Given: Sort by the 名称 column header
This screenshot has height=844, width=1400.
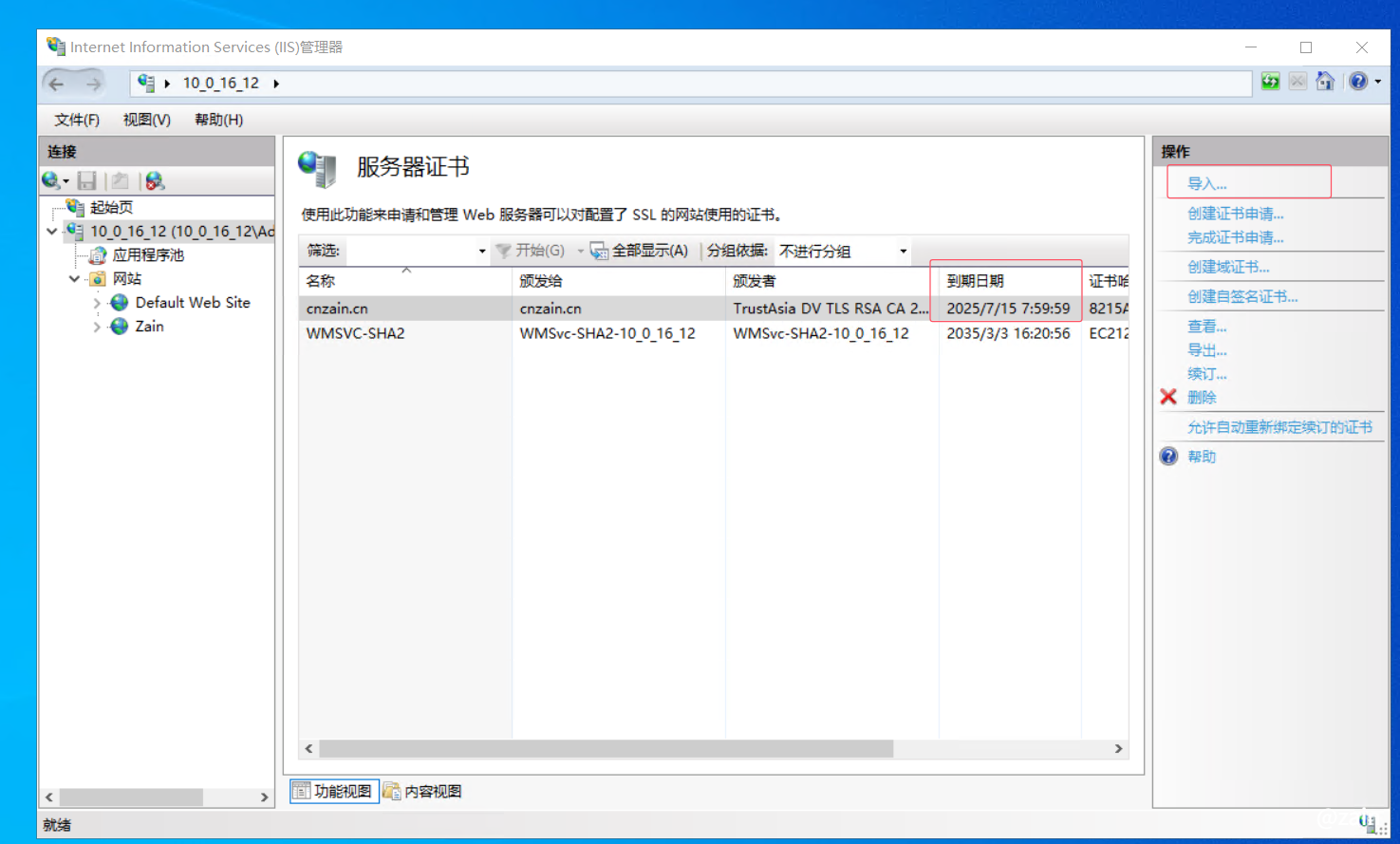Looking at the screenshot, I should [405, 281].
